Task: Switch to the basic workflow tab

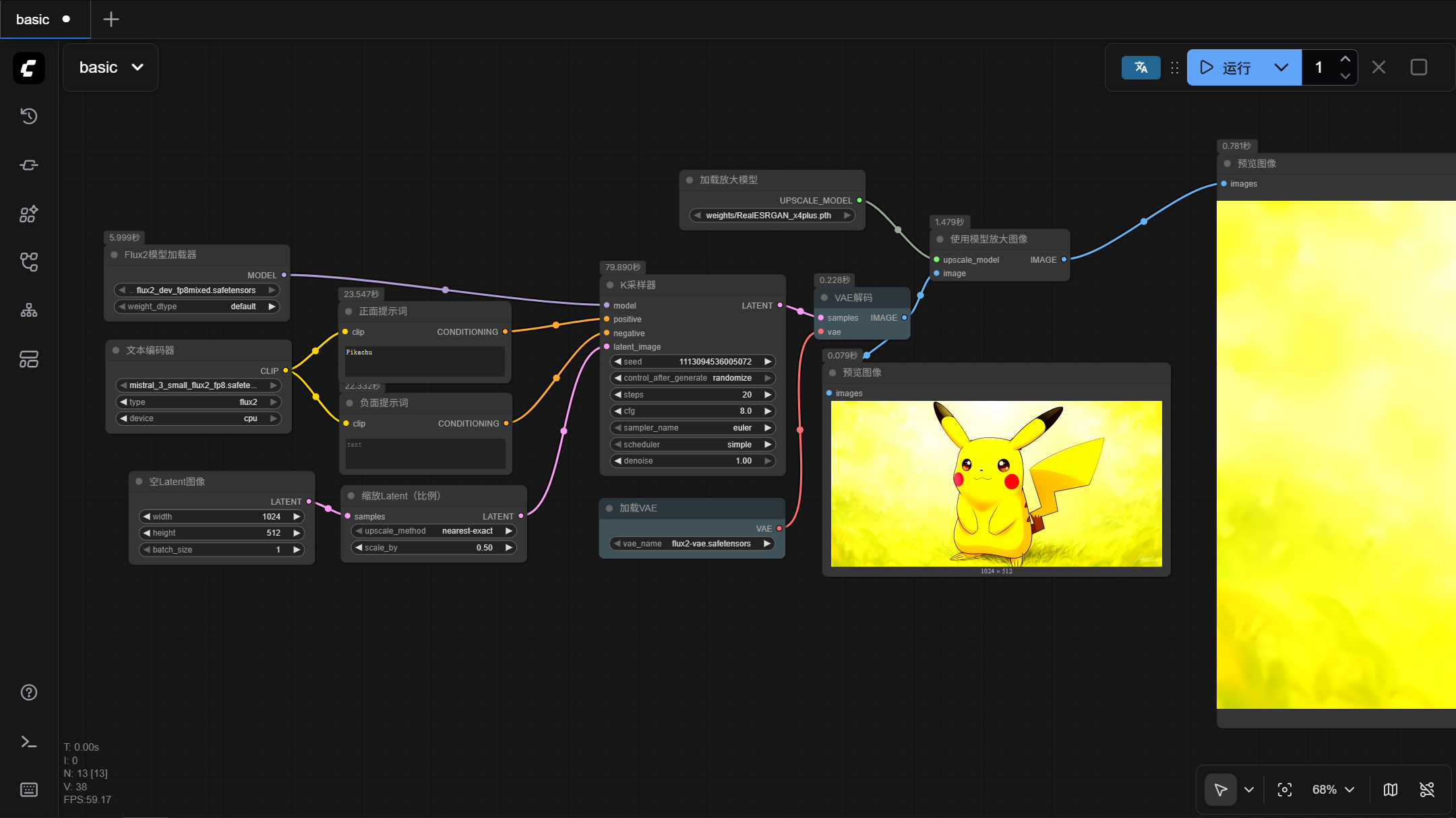Action: 32,19
